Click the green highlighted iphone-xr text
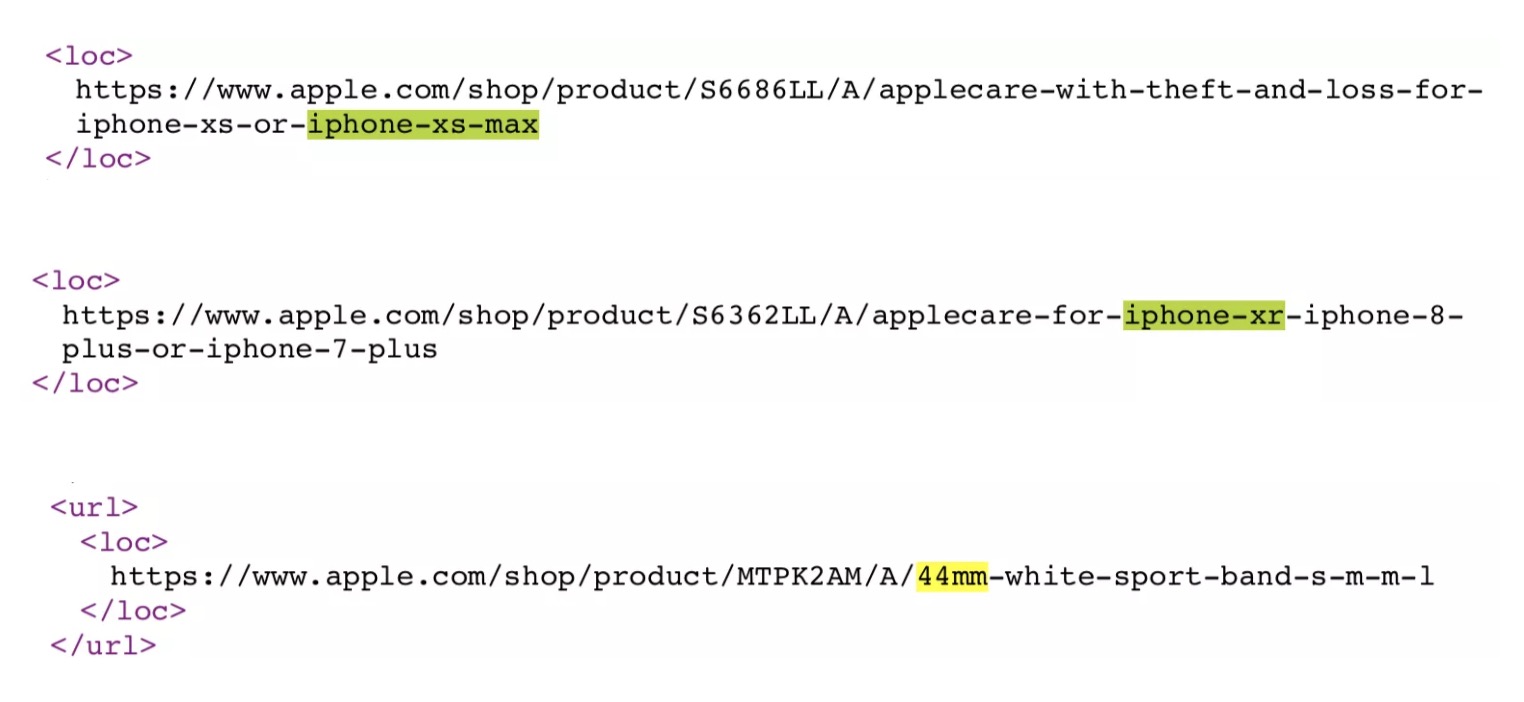This screenshot has width=1524, height=702. [x=1202, y=316]
